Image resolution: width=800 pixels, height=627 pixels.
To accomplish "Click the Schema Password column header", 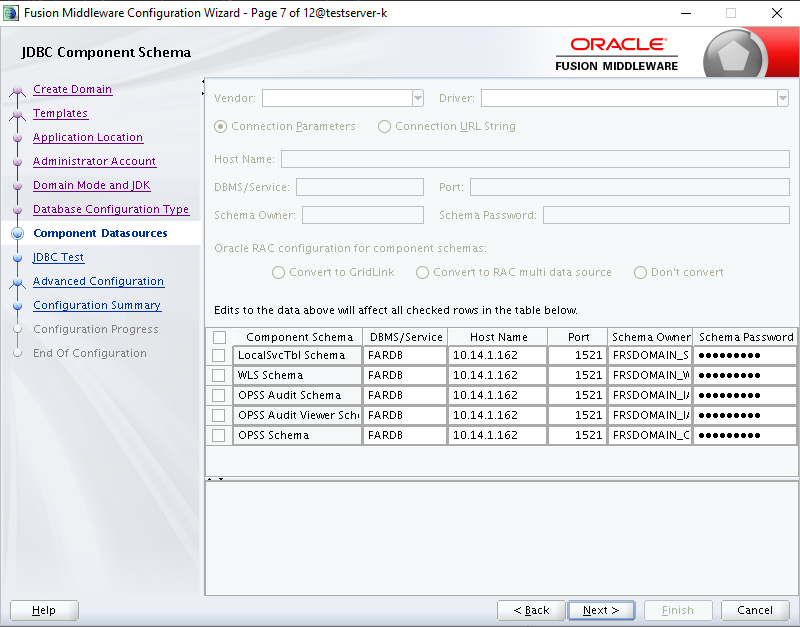I will (x=745, y=337).
